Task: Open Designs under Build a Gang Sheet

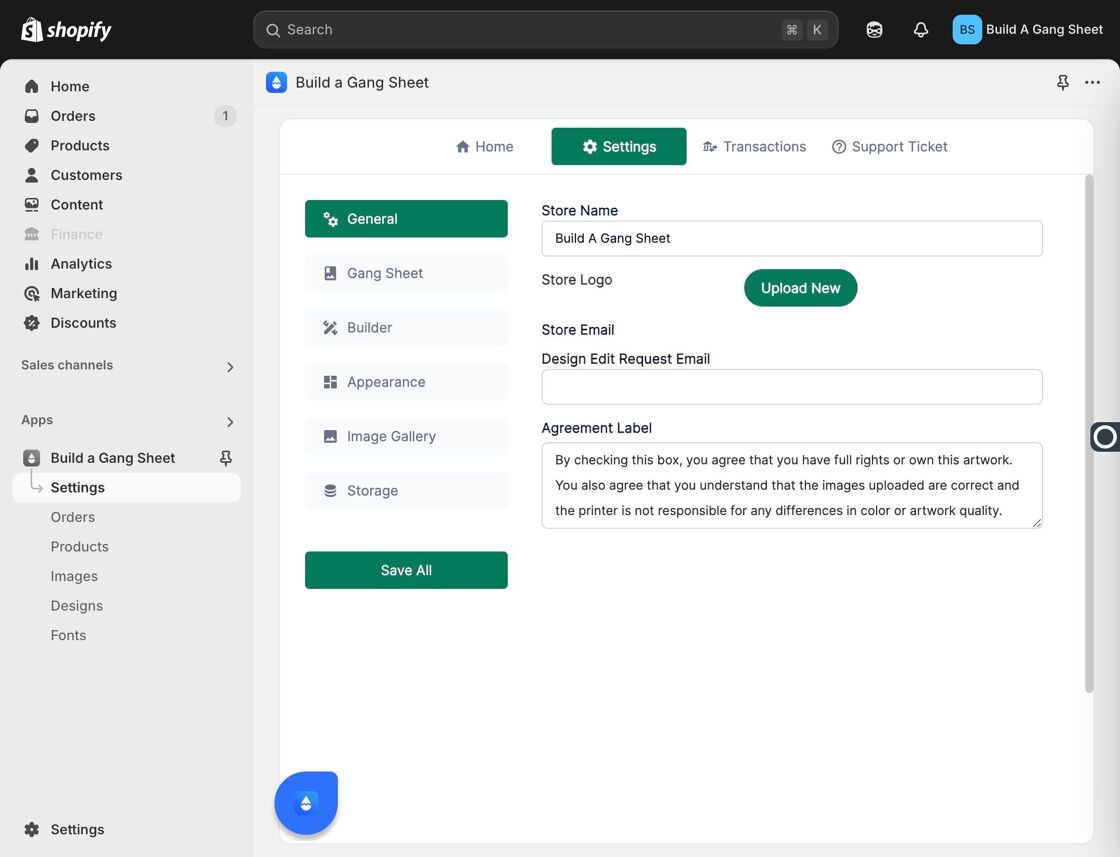Action: point(76,606)
